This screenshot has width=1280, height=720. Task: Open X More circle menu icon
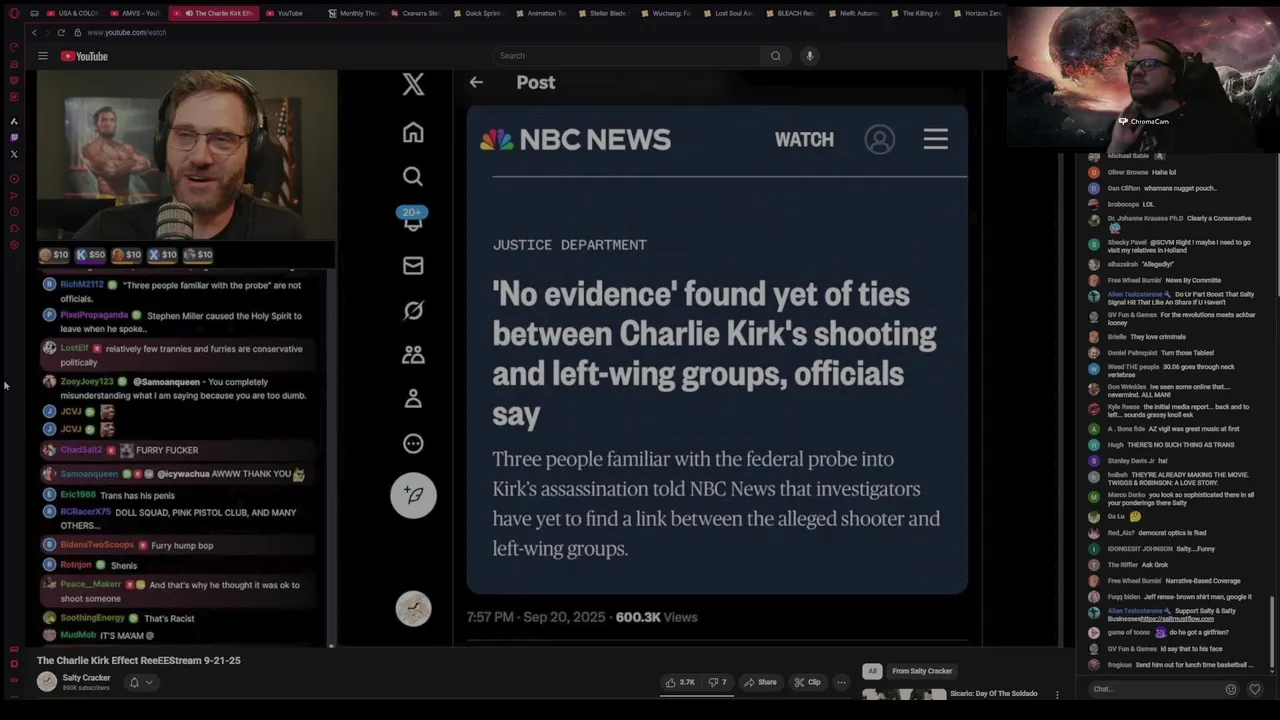pos(413,443)
